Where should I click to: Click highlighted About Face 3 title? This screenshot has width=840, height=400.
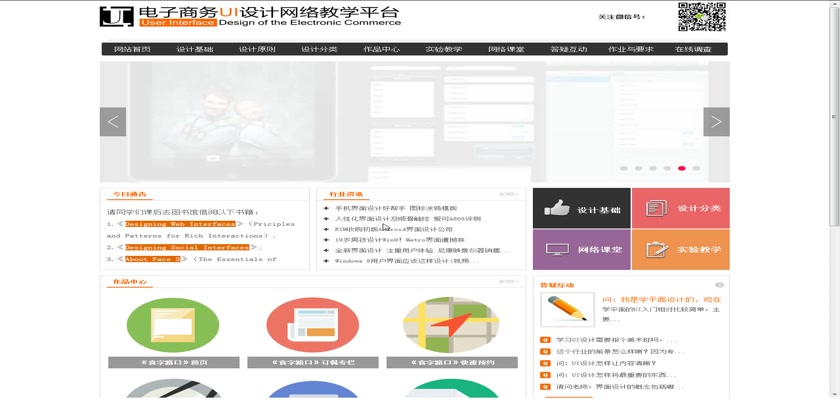(153, 259)
